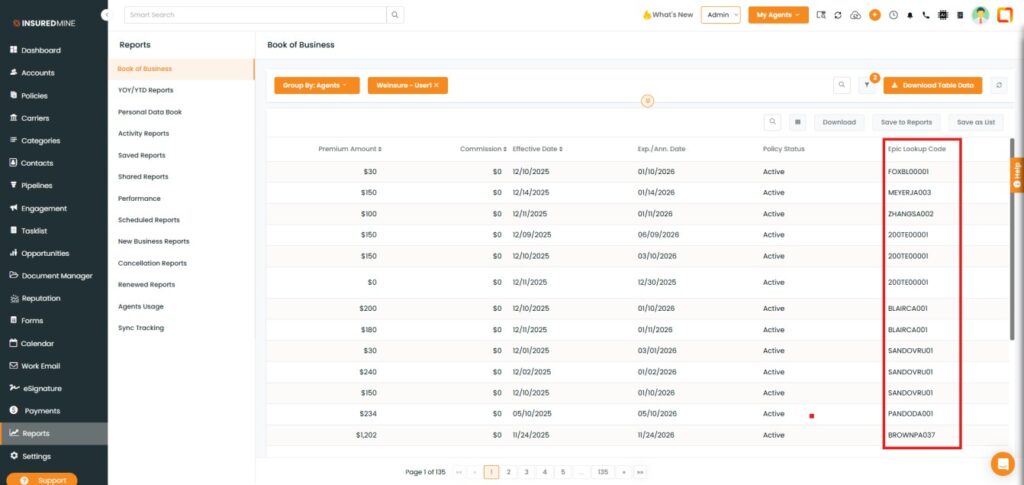This screenshot has height=485, width=1024.
Task: Expand the My Agents dropdown
Action: pos(778,15)
